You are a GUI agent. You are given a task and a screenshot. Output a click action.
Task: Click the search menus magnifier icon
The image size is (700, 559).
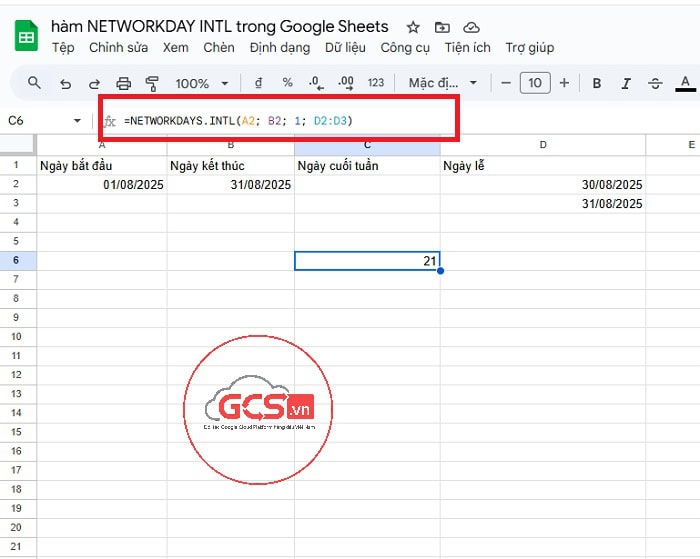34,84
